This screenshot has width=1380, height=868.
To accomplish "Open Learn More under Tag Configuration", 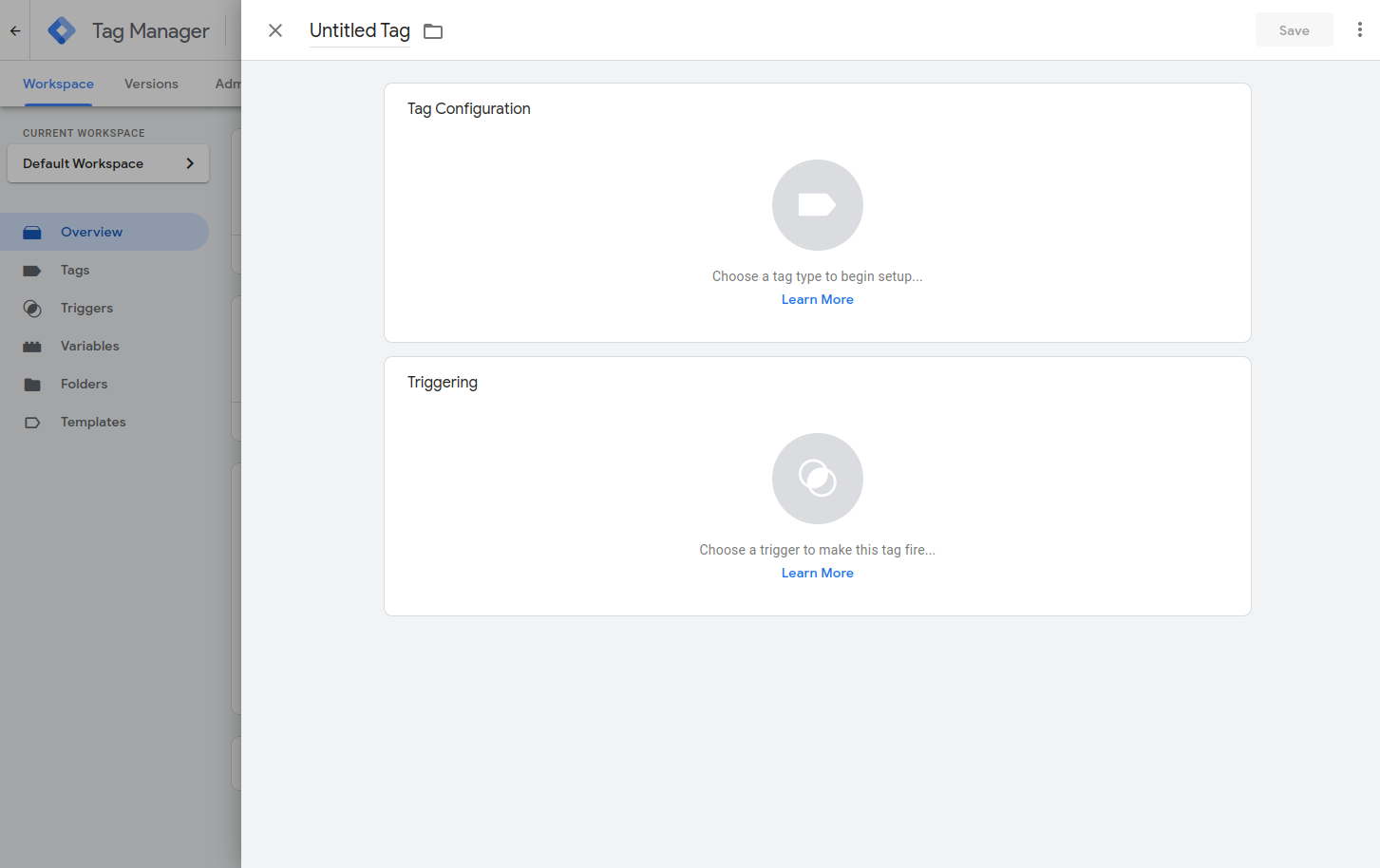I will click(817, 299).
